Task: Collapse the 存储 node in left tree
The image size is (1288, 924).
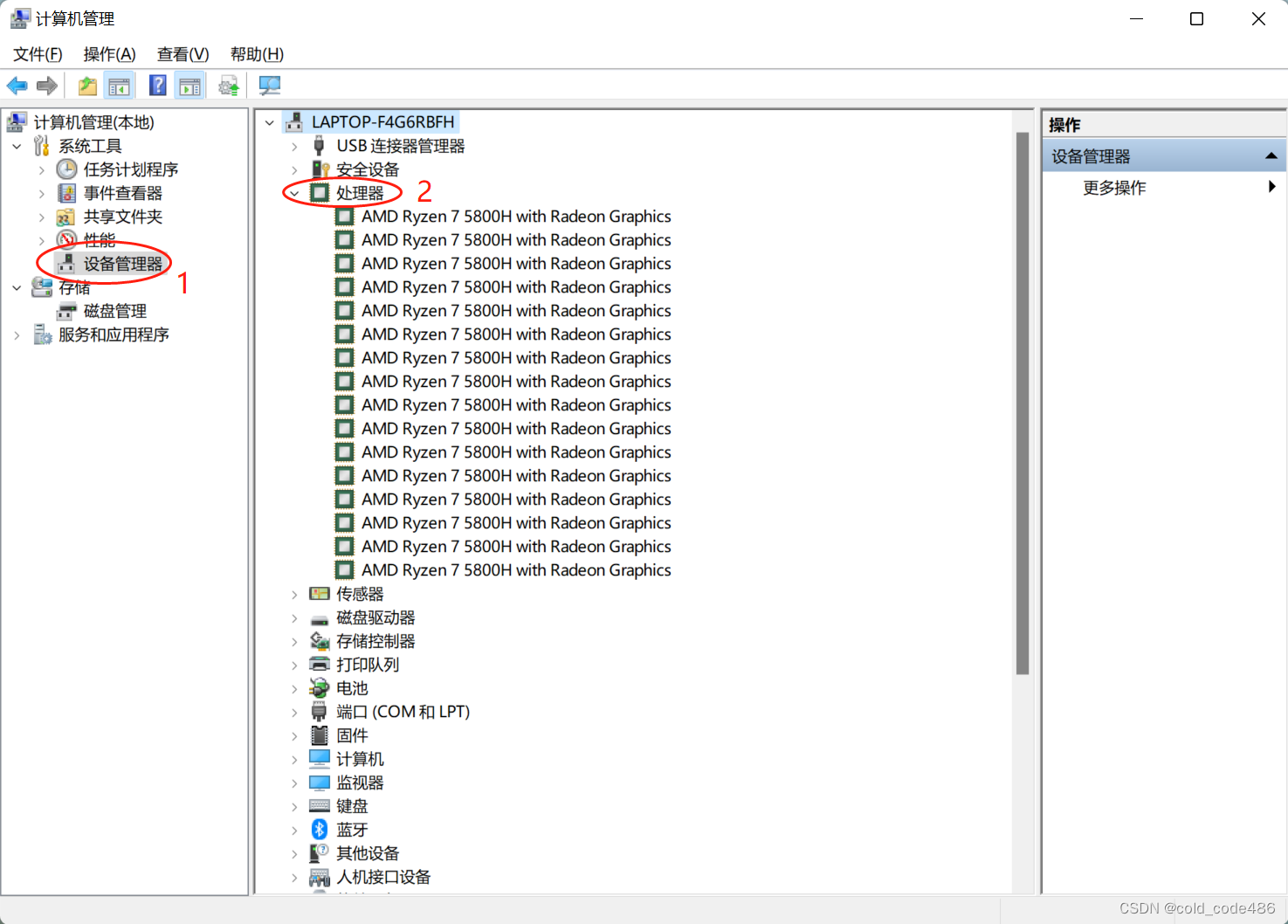Action: [17, 287]
